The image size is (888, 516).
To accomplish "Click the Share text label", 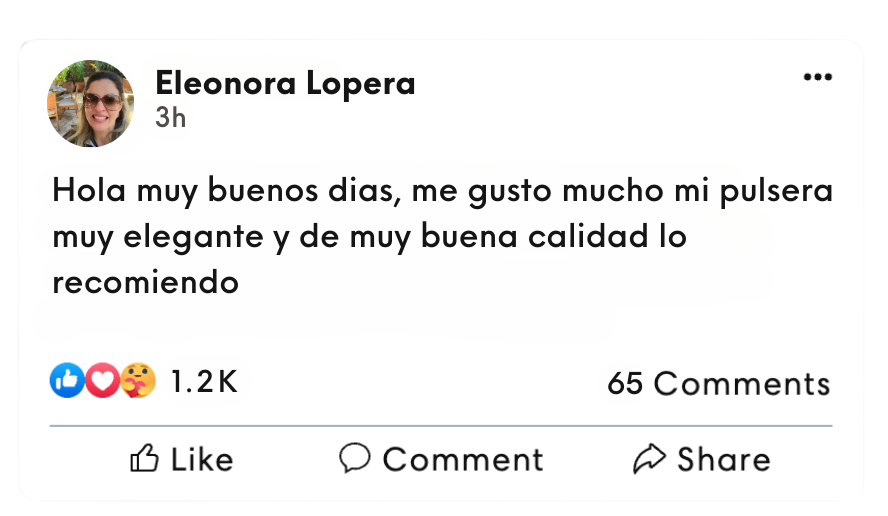I will coord(724,459).
